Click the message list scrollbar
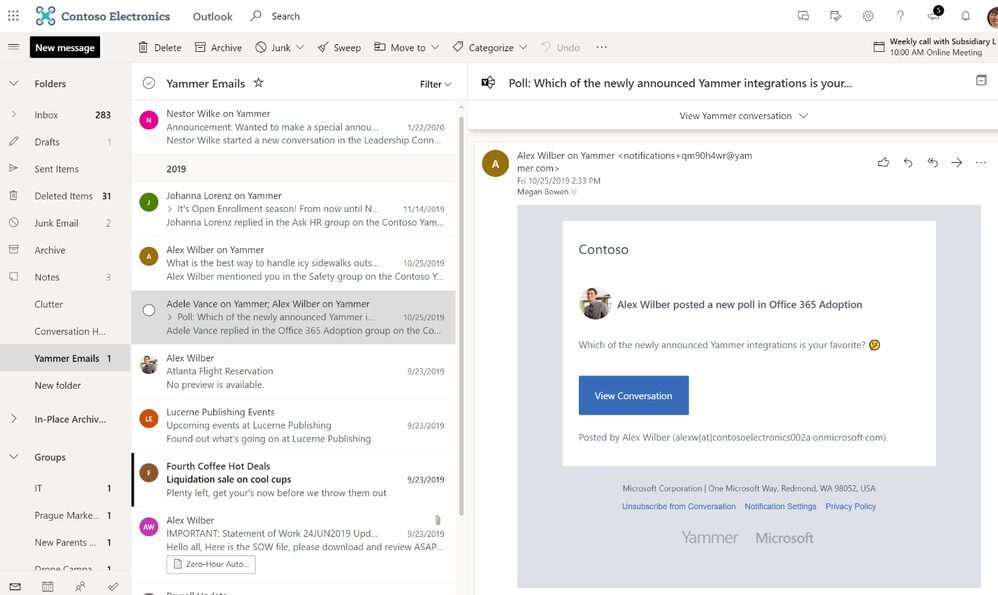998x595 pixels. pos(461,315)
